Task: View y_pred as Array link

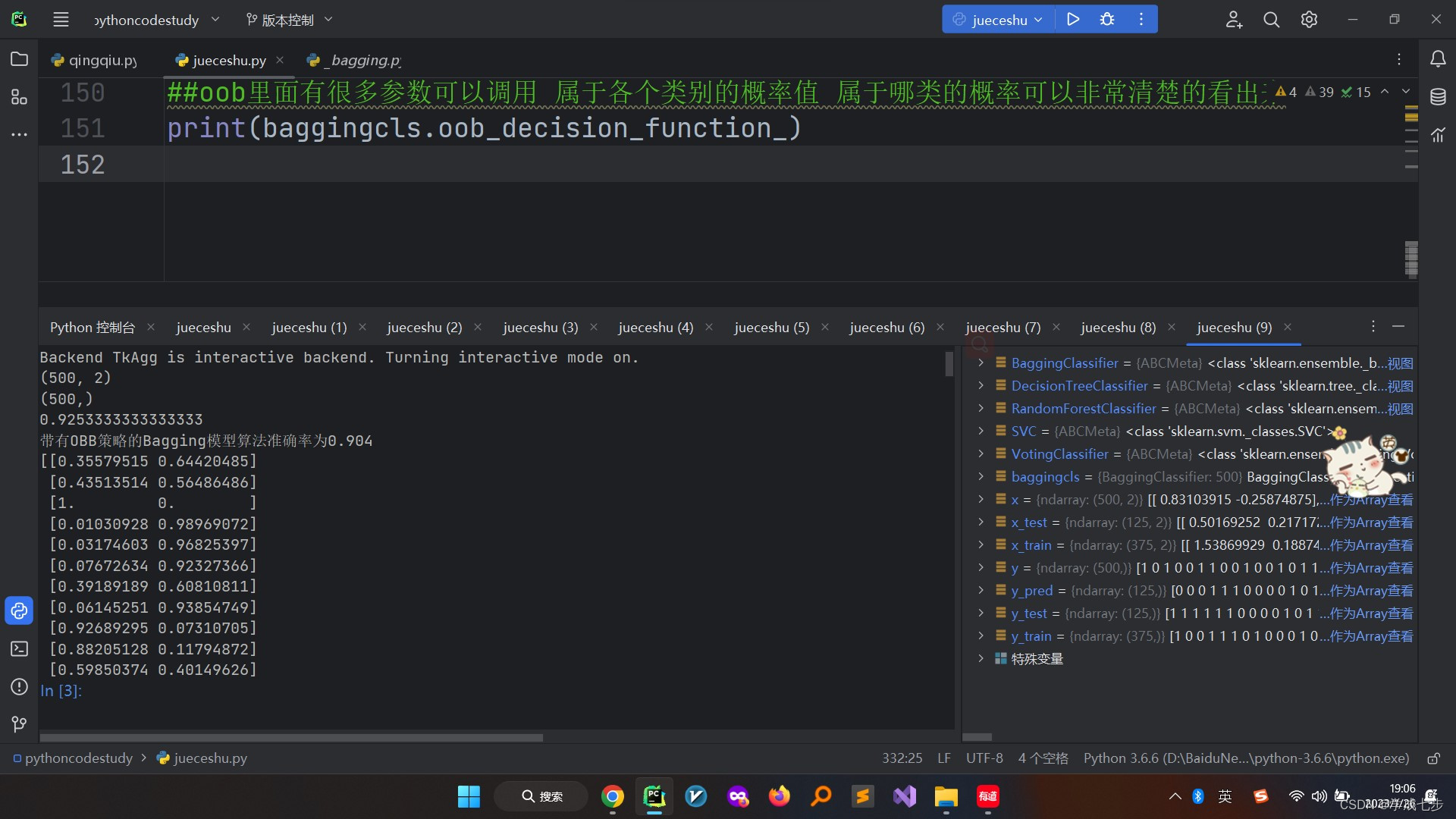Action: click(1371, 591)
